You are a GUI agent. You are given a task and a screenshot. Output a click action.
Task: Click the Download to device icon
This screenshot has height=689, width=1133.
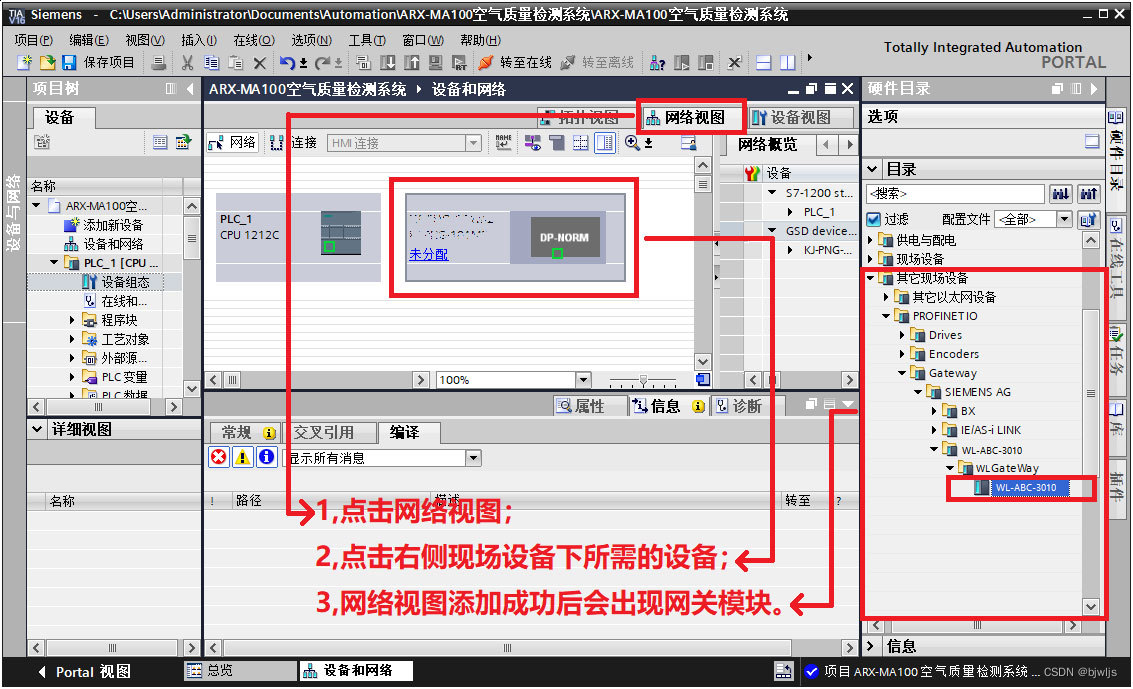[x=388, y=63]
